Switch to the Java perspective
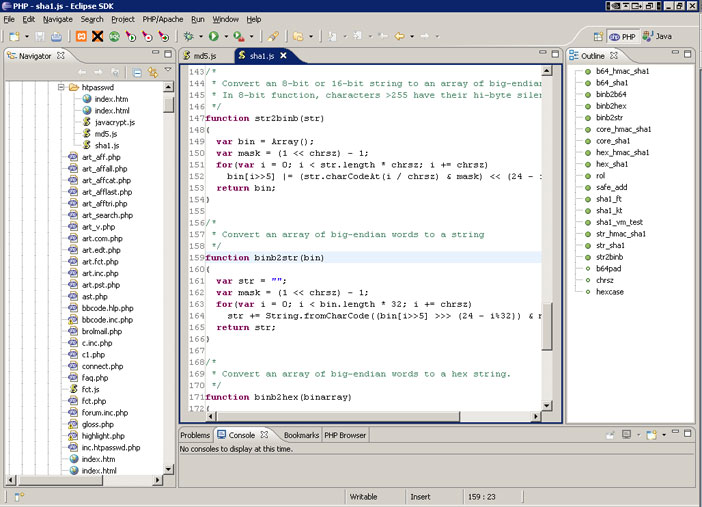Screen dimensions: 702x507 [657, 36]
